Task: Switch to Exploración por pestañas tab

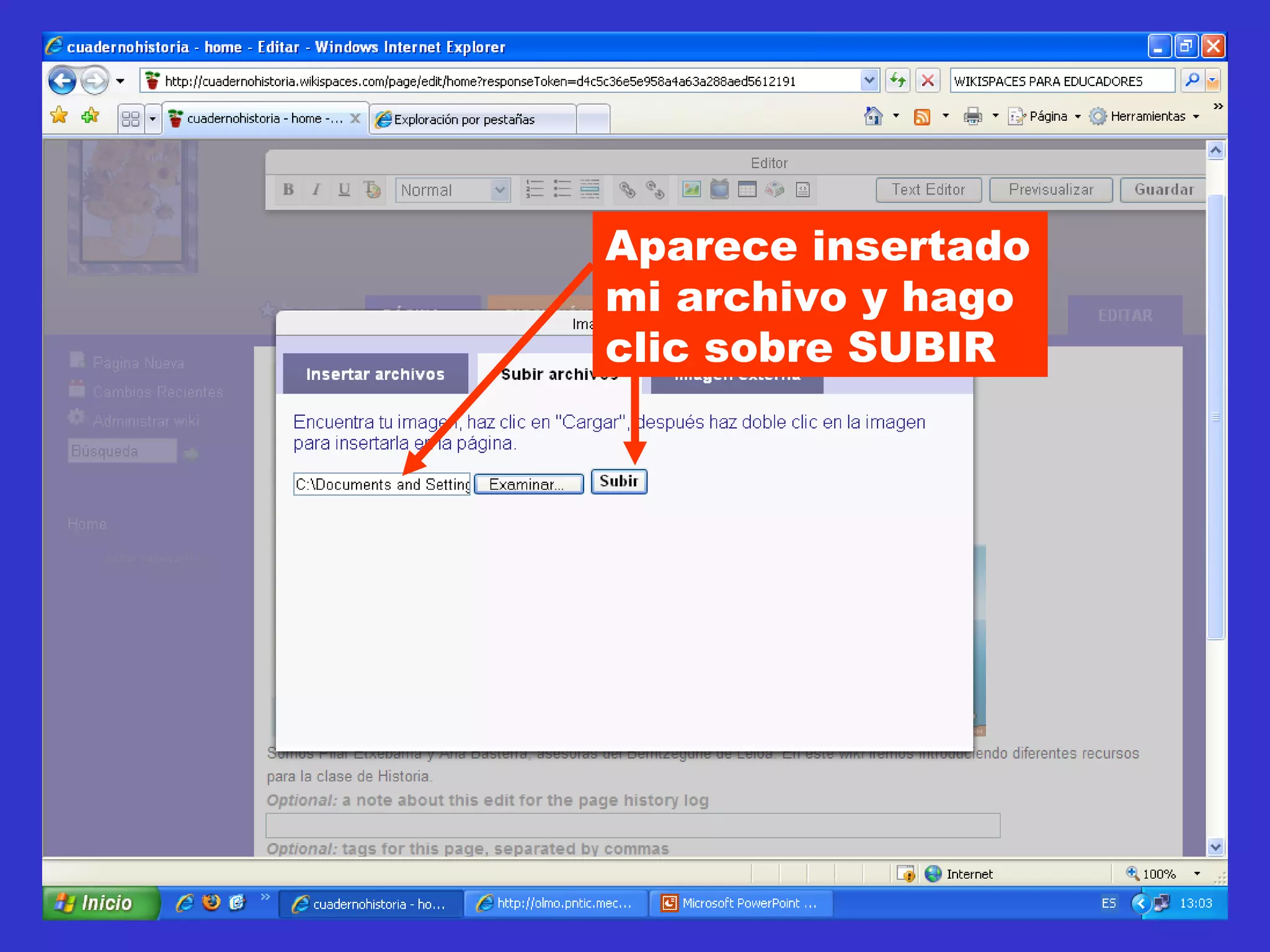Action: pyautogui.click(x=473, y=119)
